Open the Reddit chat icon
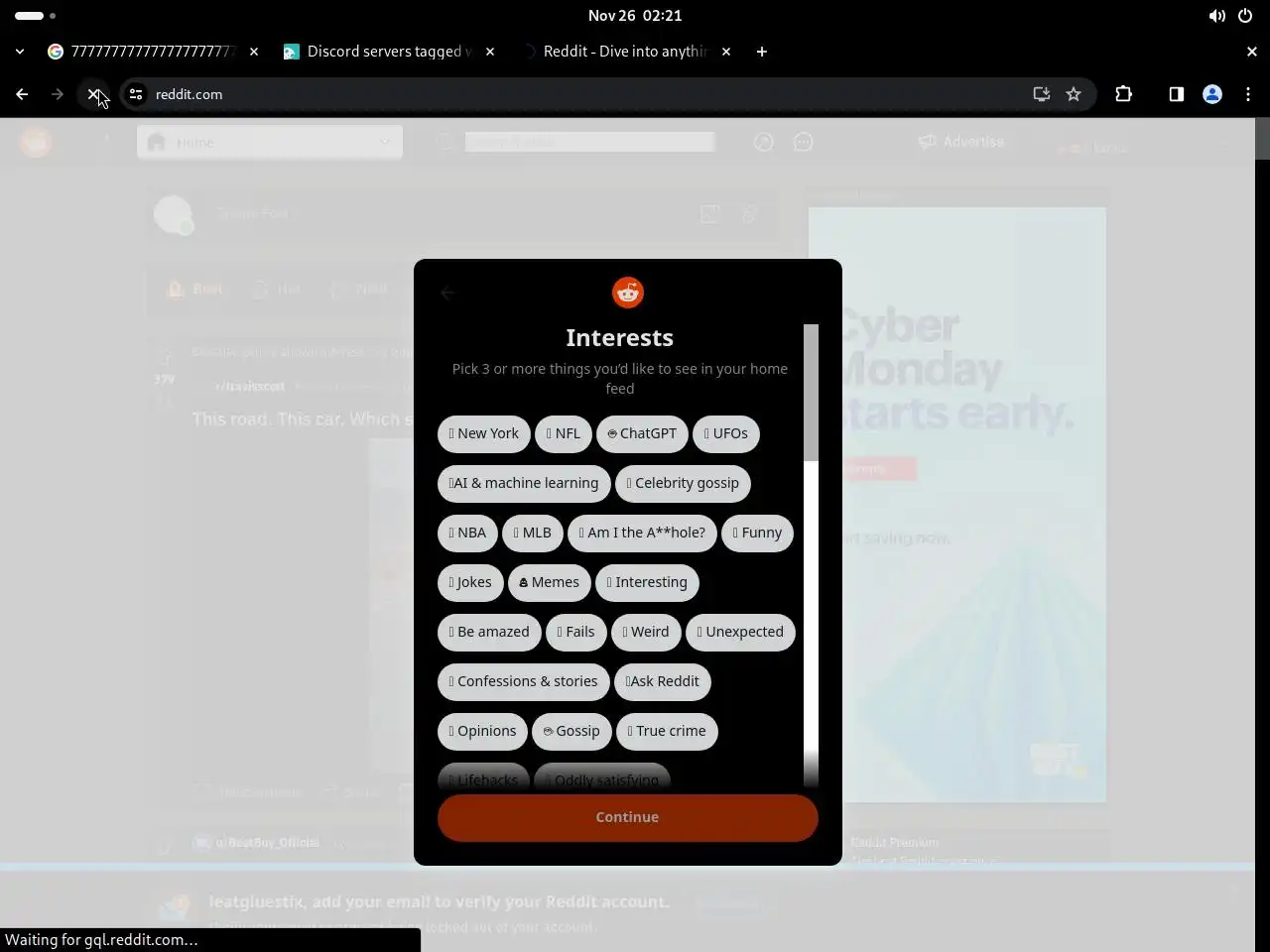This screenshot has width=1270, height=952. 804,143
